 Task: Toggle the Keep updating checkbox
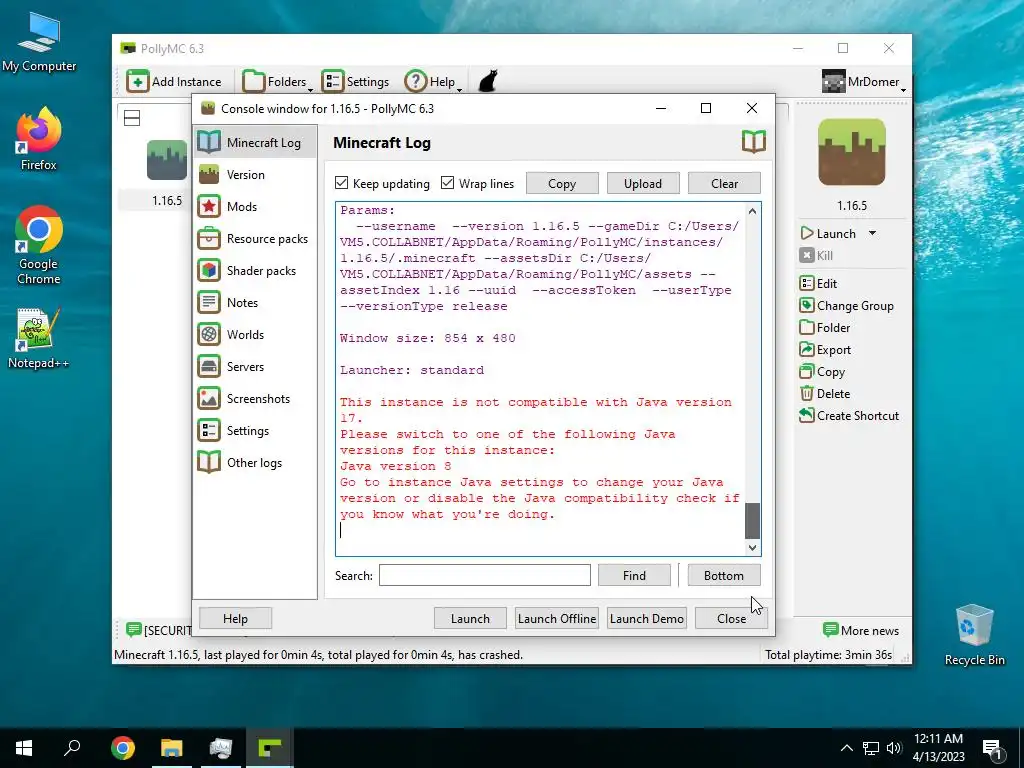[342, 183]
